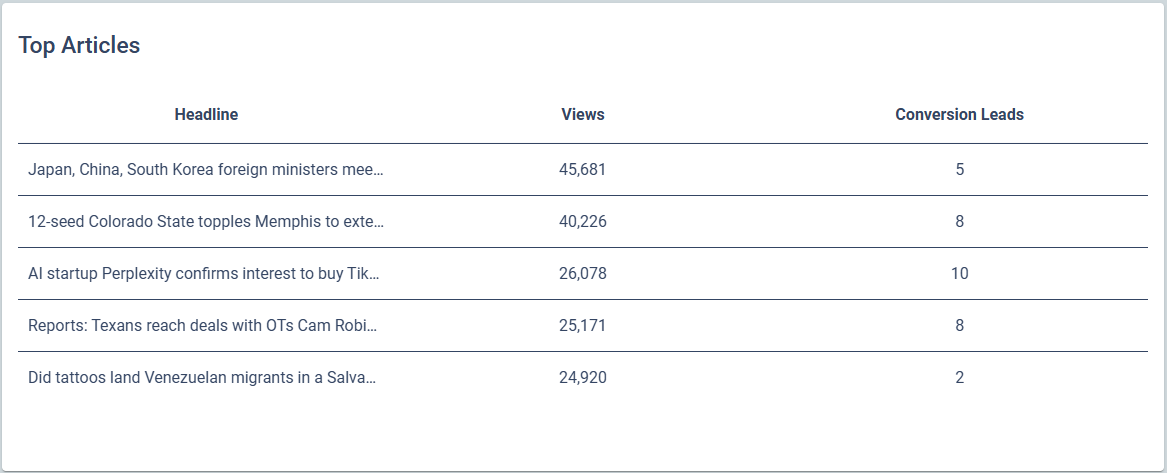The height and width of the screenshot is (473, 1167).
Task: Open the Texans reach deals article
Action: (203, 326)
